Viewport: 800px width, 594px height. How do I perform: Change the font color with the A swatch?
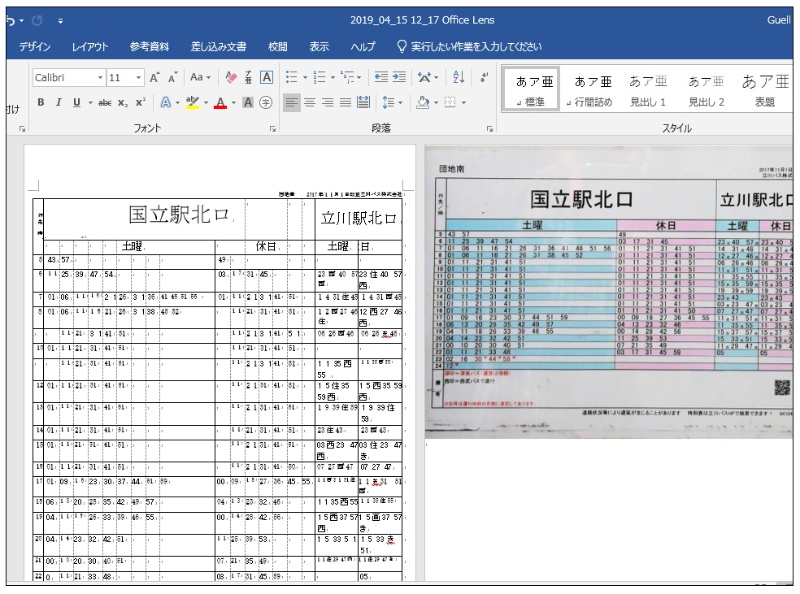222,102
